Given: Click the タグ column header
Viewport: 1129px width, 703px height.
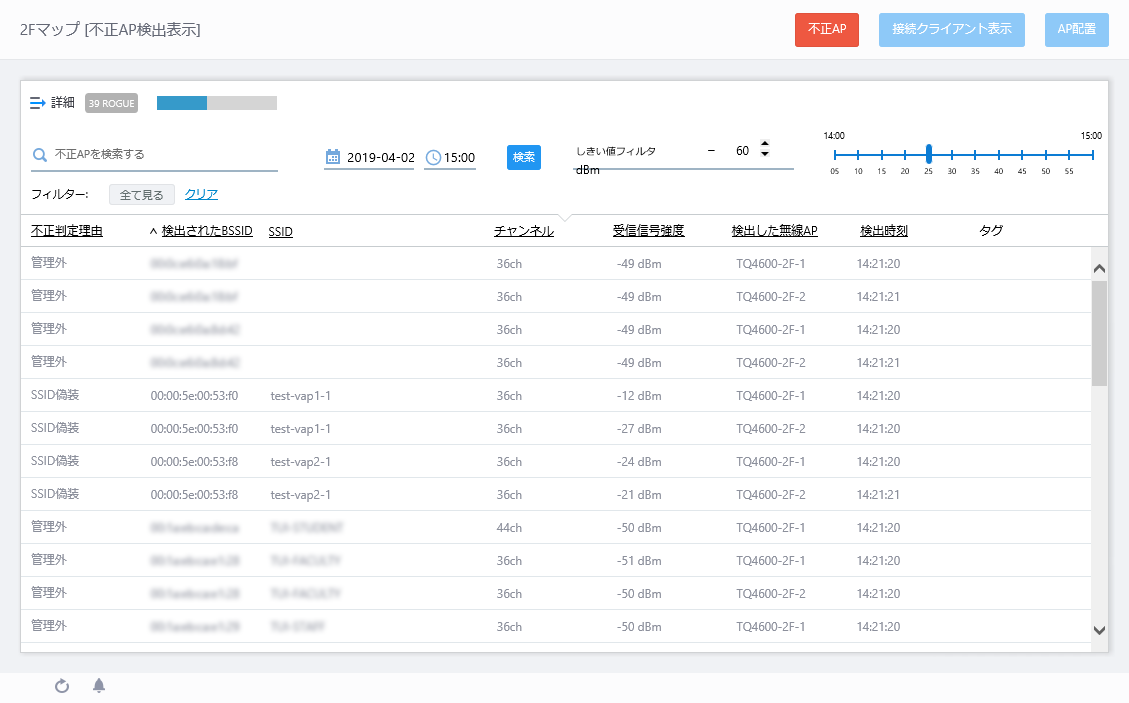Looking at the screenshot, I should [x=991, y=231].
